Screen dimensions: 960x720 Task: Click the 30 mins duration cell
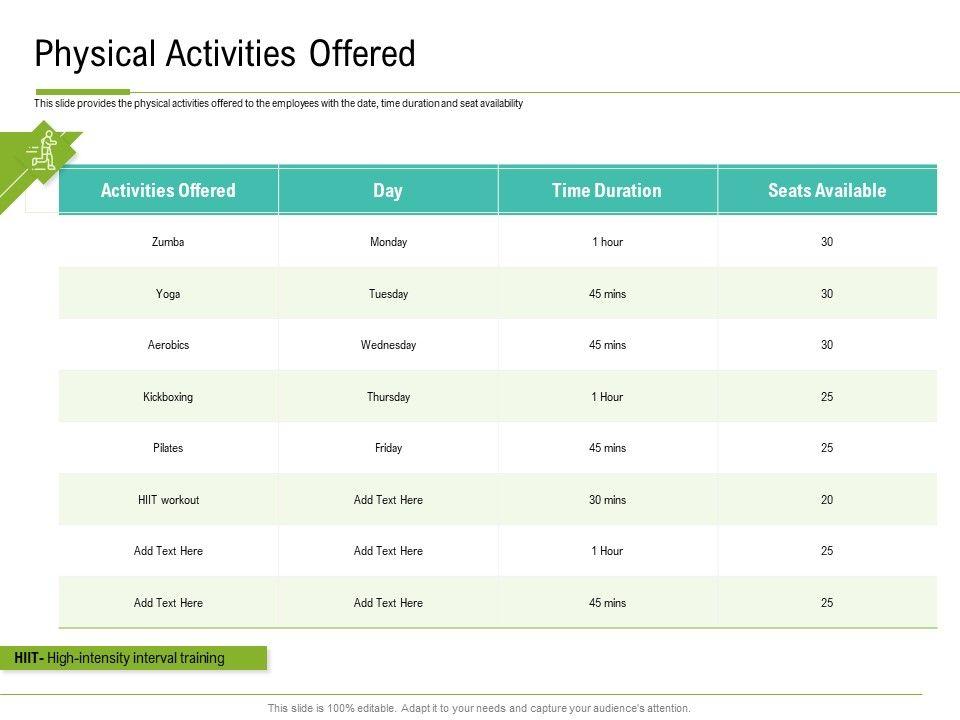pos(607,500)
